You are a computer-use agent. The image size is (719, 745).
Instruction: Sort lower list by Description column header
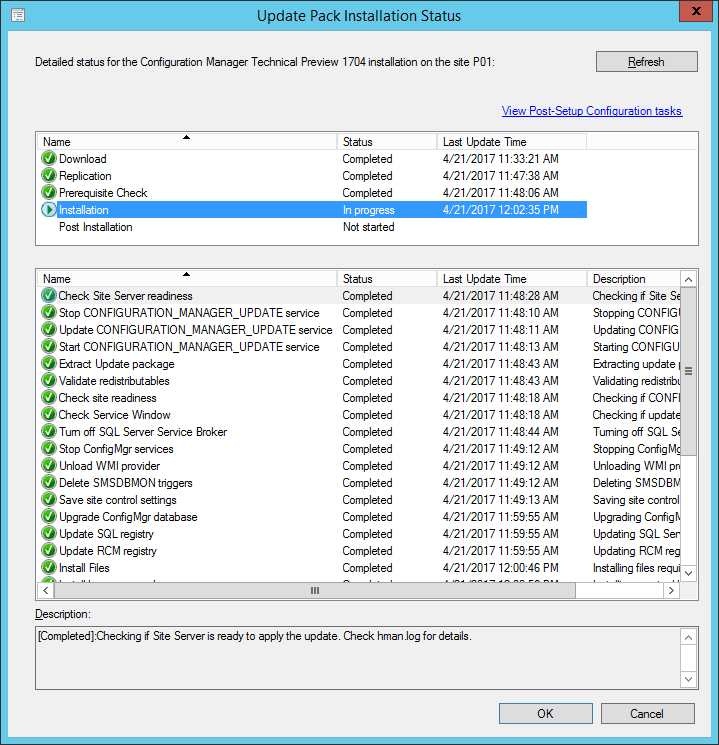click(633, 278)
